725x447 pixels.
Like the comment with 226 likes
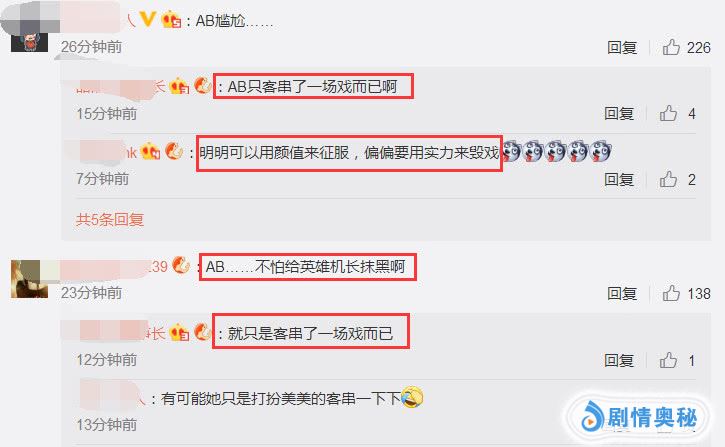671,47
